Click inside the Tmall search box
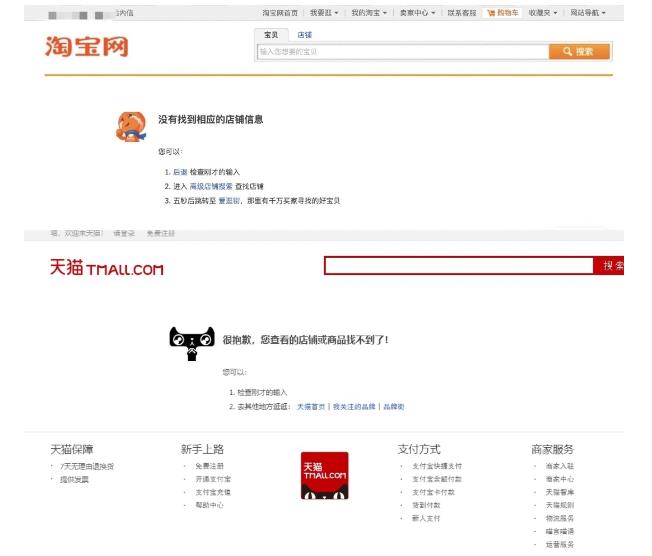652x556 pixels. point(459,266)
